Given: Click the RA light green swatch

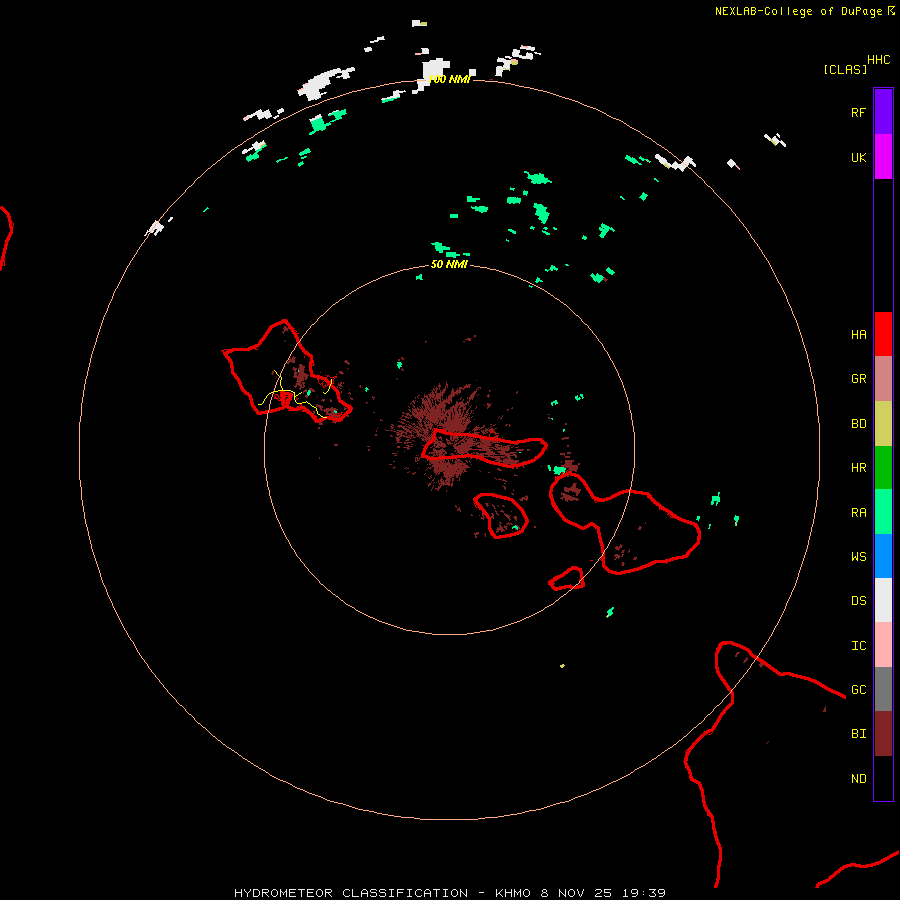Looking at the screenshot, I should pyautogui.click(x=883, y=511).
